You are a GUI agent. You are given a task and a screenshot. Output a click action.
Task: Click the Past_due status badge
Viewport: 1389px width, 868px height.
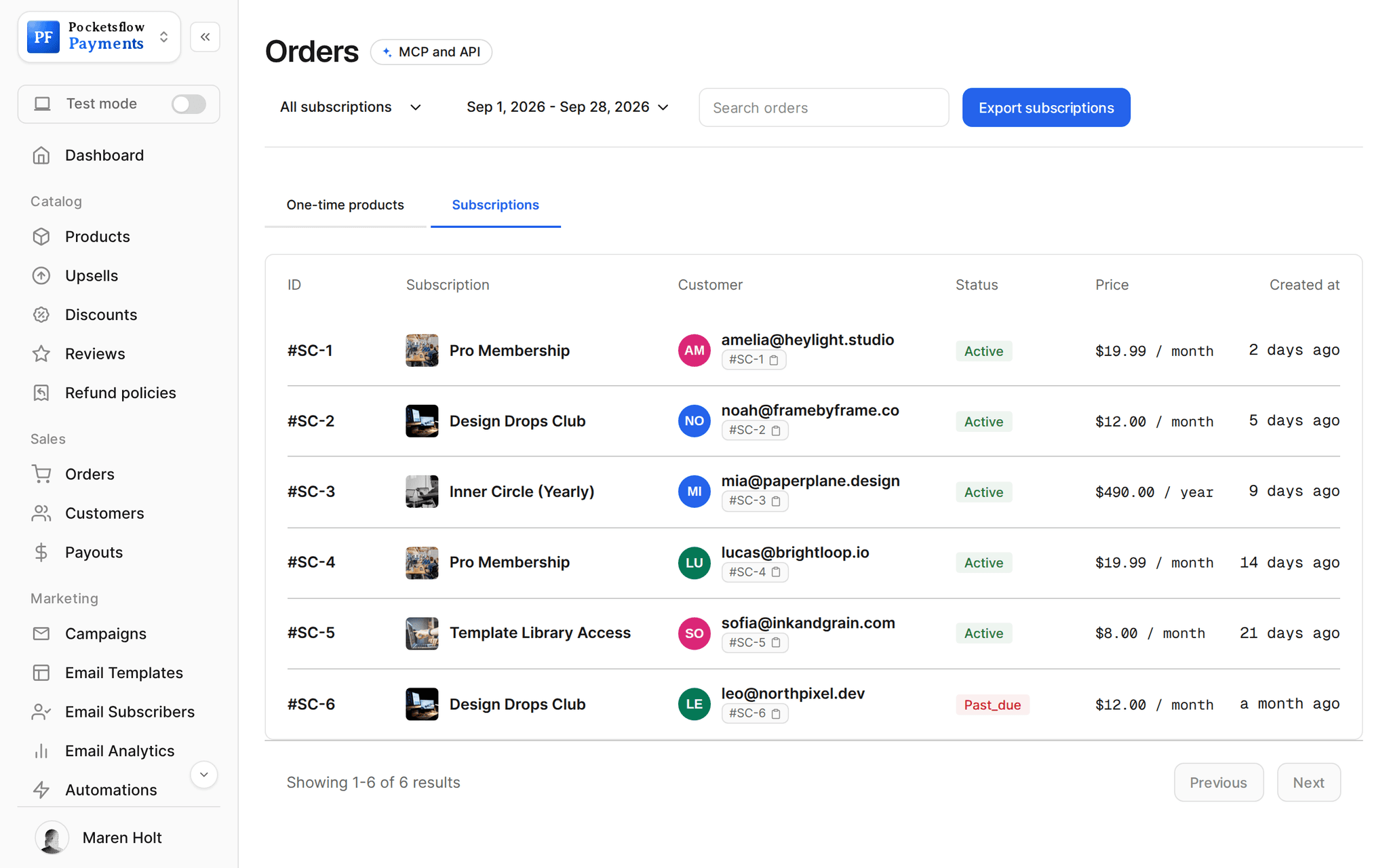(x=992, y=705)
